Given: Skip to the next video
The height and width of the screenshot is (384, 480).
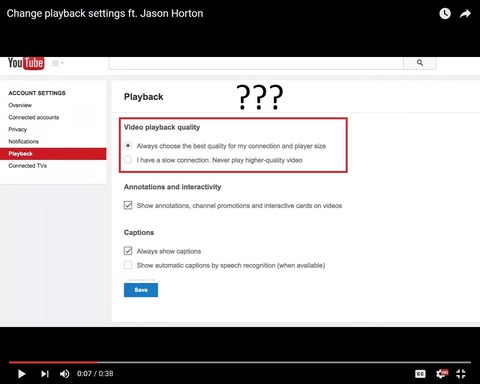Looking at the screenshot, I should [x=45, y=374].
